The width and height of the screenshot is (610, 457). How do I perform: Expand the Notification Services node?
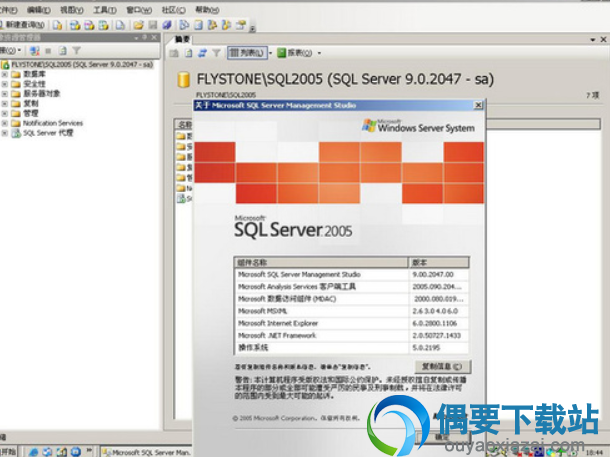[x=5, y=123]
